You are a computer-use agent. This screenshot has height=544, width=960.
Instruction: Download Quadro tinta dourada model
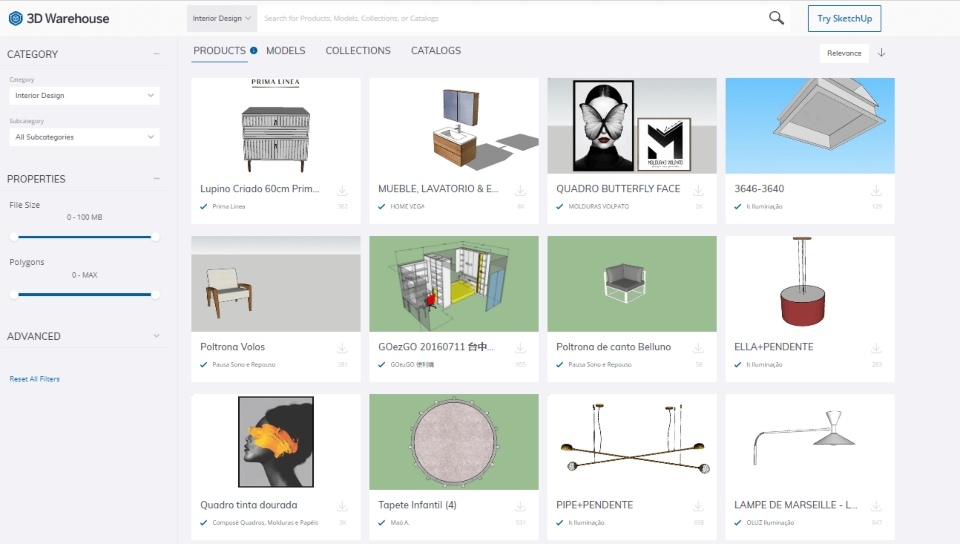(342, 506)
